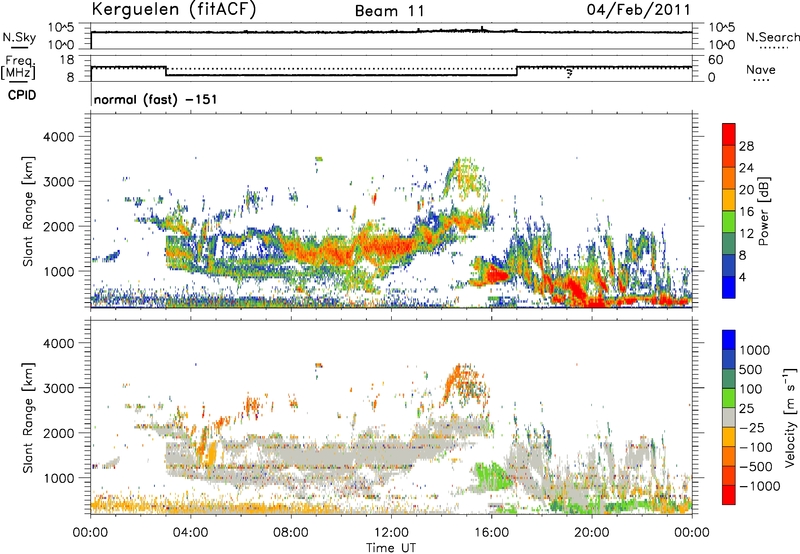This screenshot has width=800, height=554.
Task: Click the "2000" range tick of velocity panel
Action: (59, 433)
